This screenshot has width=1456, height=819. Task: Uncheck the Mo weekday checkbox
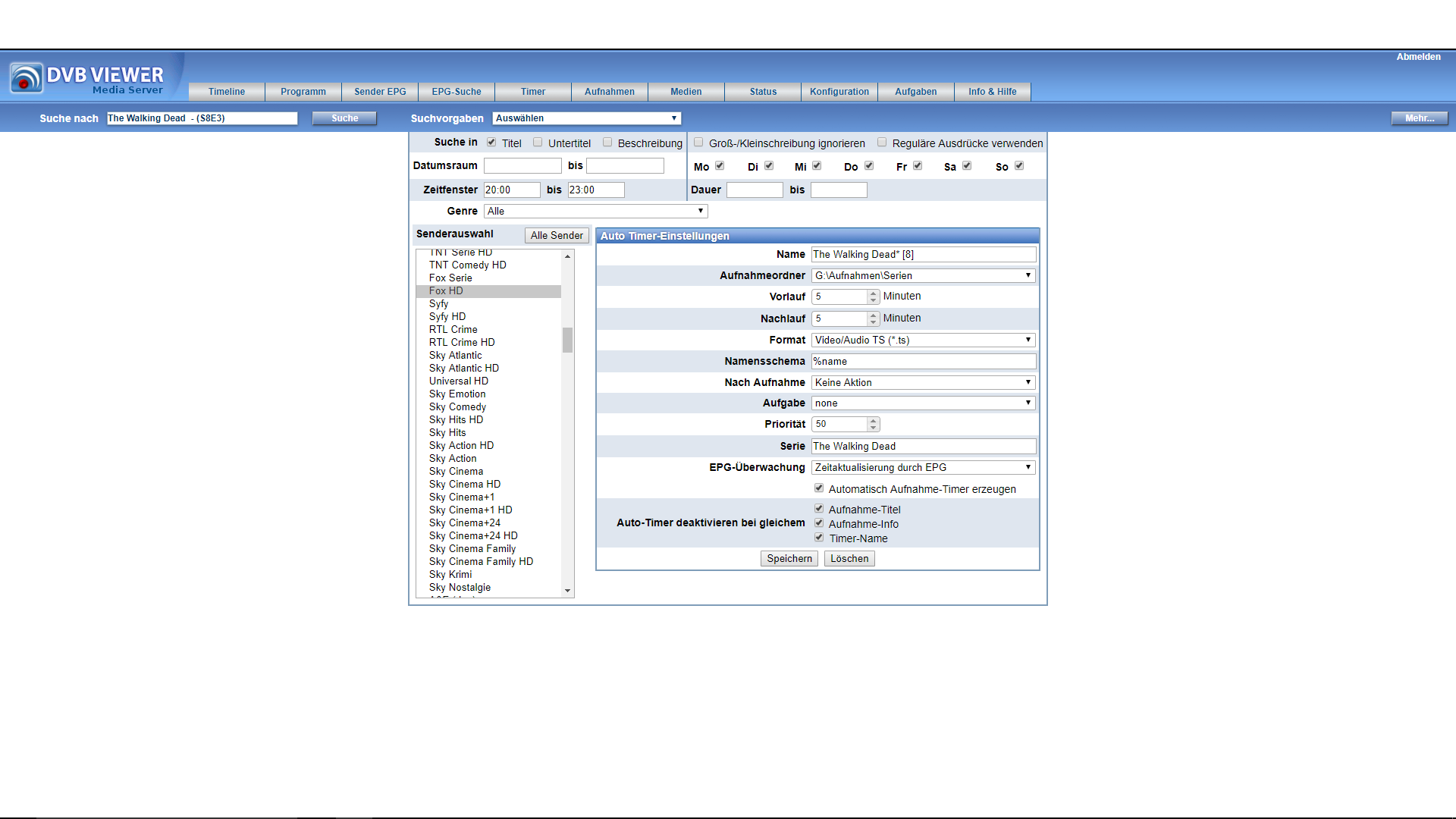(x=720, y=166)
